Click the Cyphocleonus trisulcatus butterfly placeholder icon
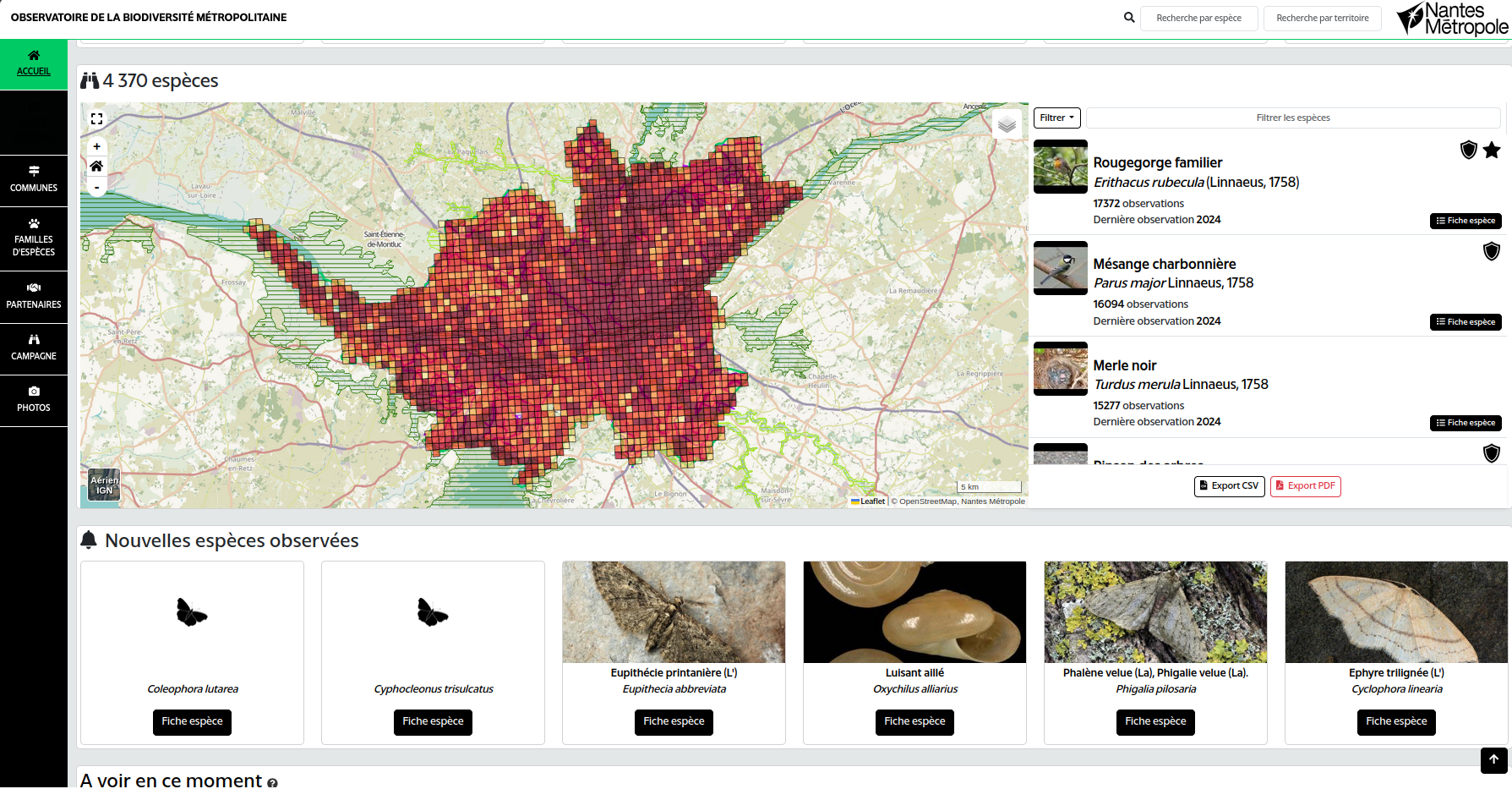This screenshot has width=1512, height=789. tap(433, 612)
